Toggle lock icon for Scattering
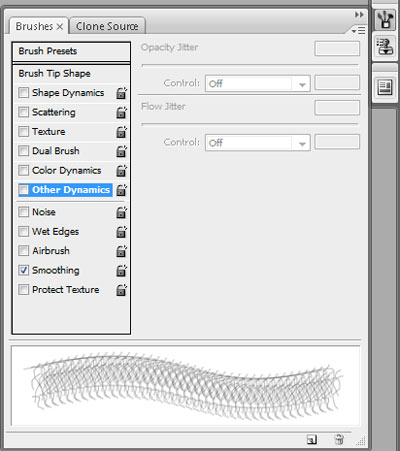Image resolution: width=400 pixels, height=451 pixels. pyautogui.click(x=121, y=112)
